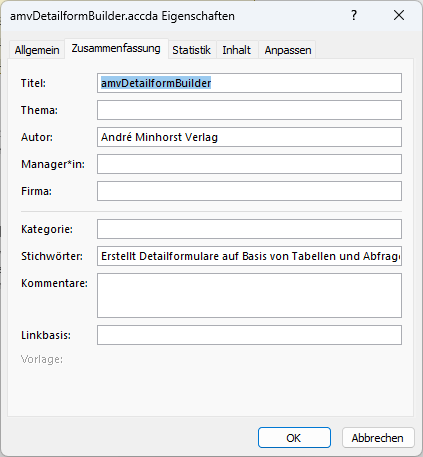Image resolution: width=423 pixels, height=457 pixels.
Task: Click the Titel input field
Action: (249, 83)
